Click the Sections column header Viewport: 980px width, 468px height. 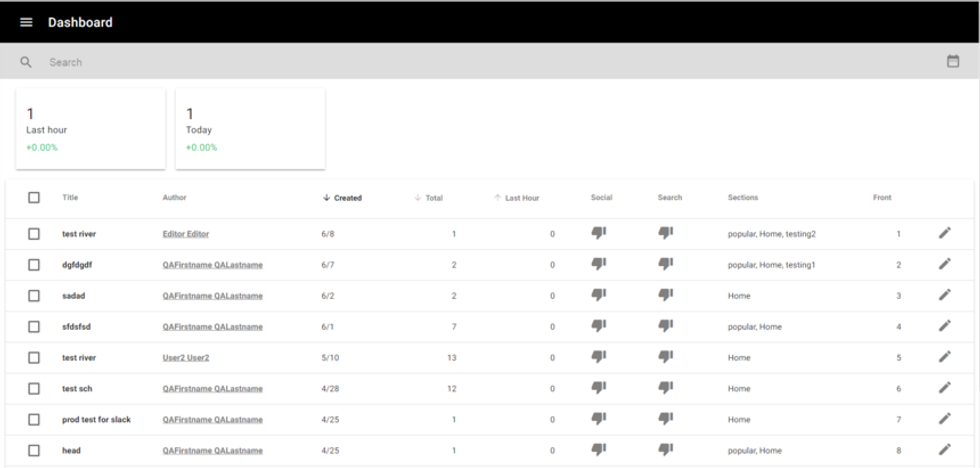[x=743, y=198]
